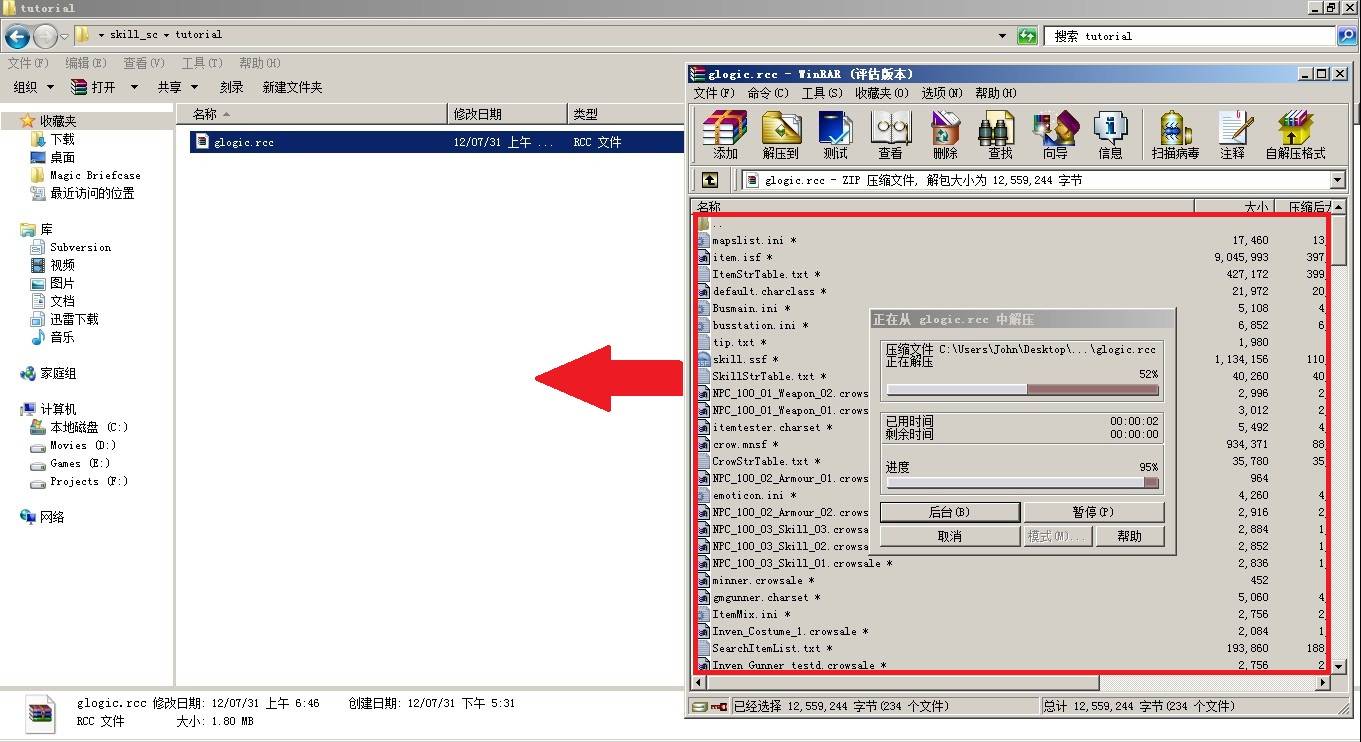Go up one folder level in WinRAR

tap(709, 180)
